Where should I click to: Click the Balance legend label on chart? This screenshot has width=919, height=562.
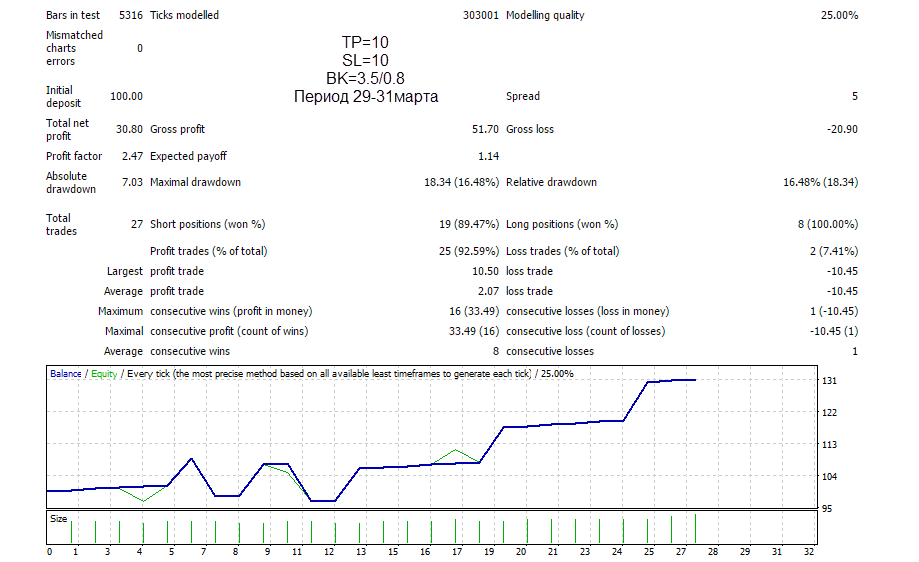pyautogui.click(x=66, y=374)
